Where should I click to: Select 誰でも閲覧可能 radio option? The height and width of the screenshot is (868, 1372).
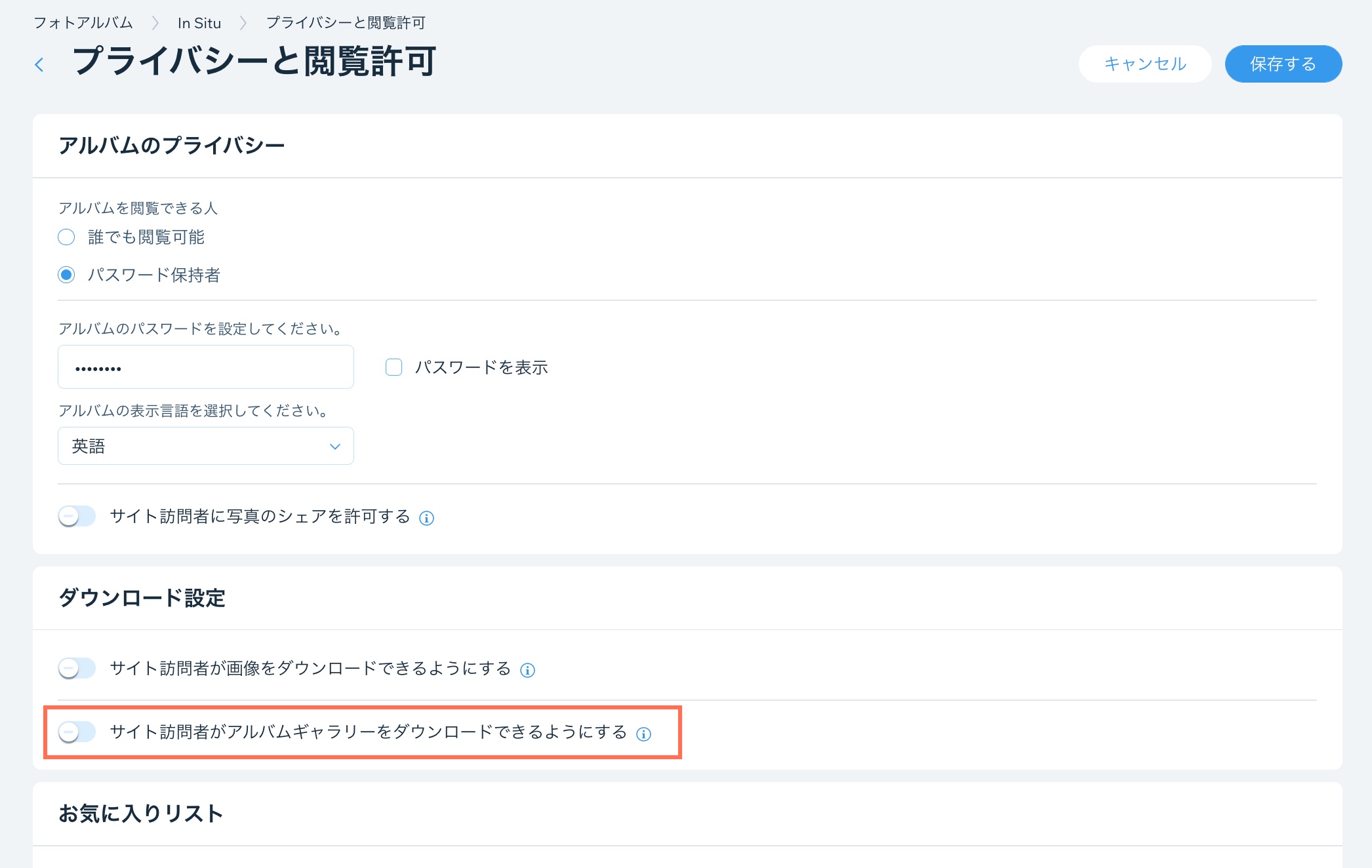(x=66, y=237)
